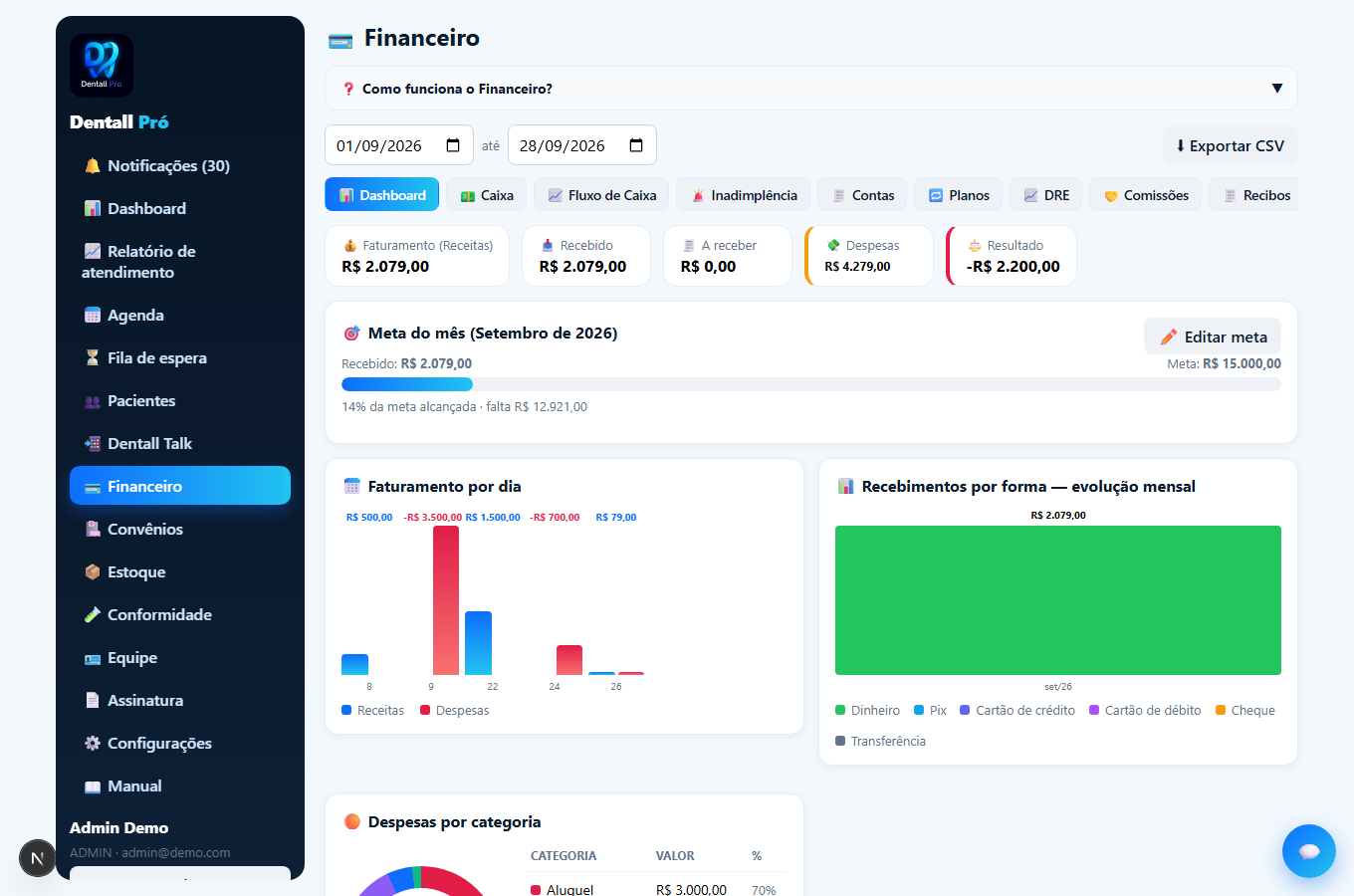
Task: Click the tall red R$ 3.500,00 expense bar
Action: point(446,600)
